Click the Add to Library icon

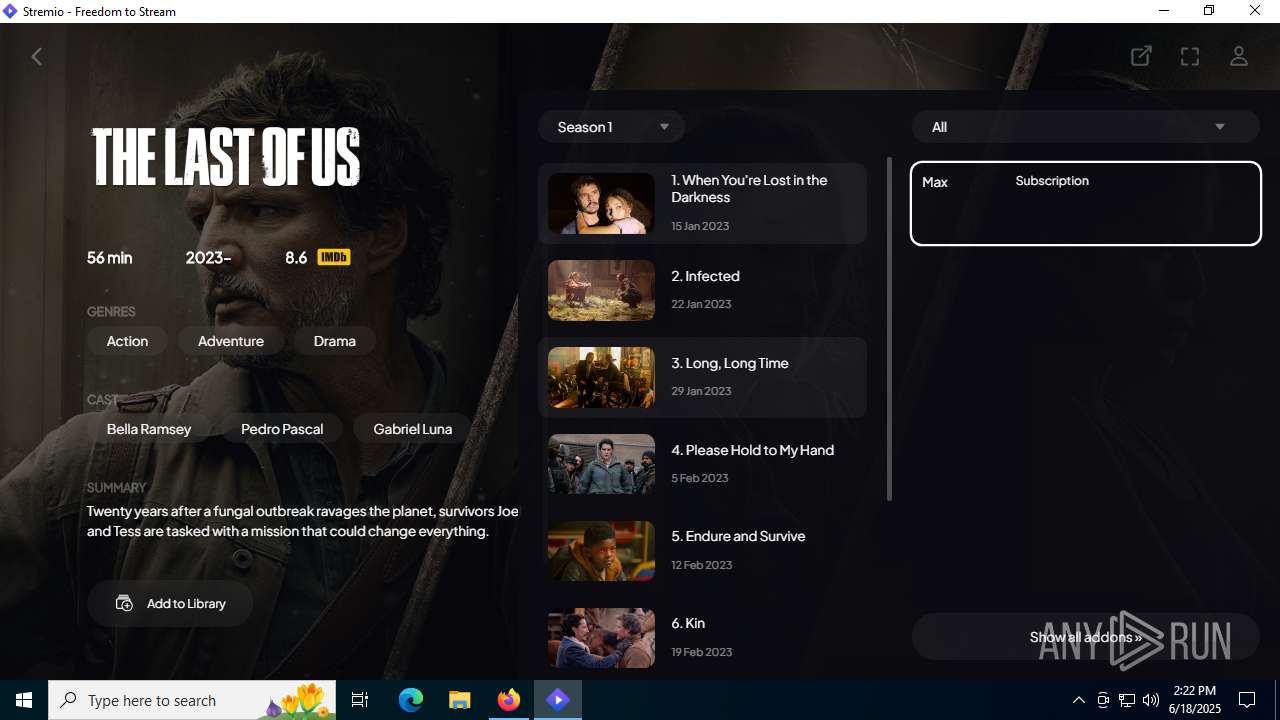click(124, 603)
